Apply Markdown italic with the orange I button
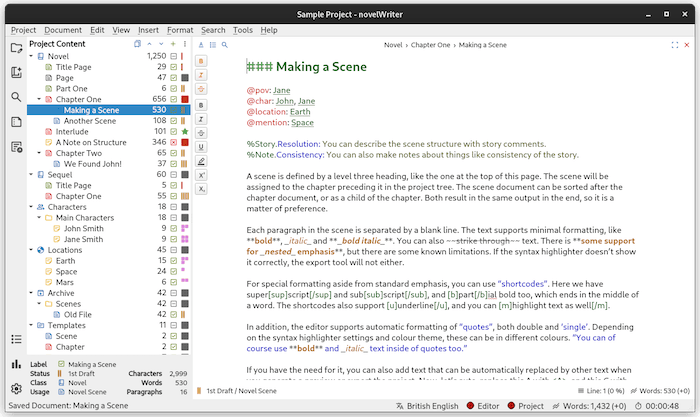The image size is (700, 417). click(201, 75)
